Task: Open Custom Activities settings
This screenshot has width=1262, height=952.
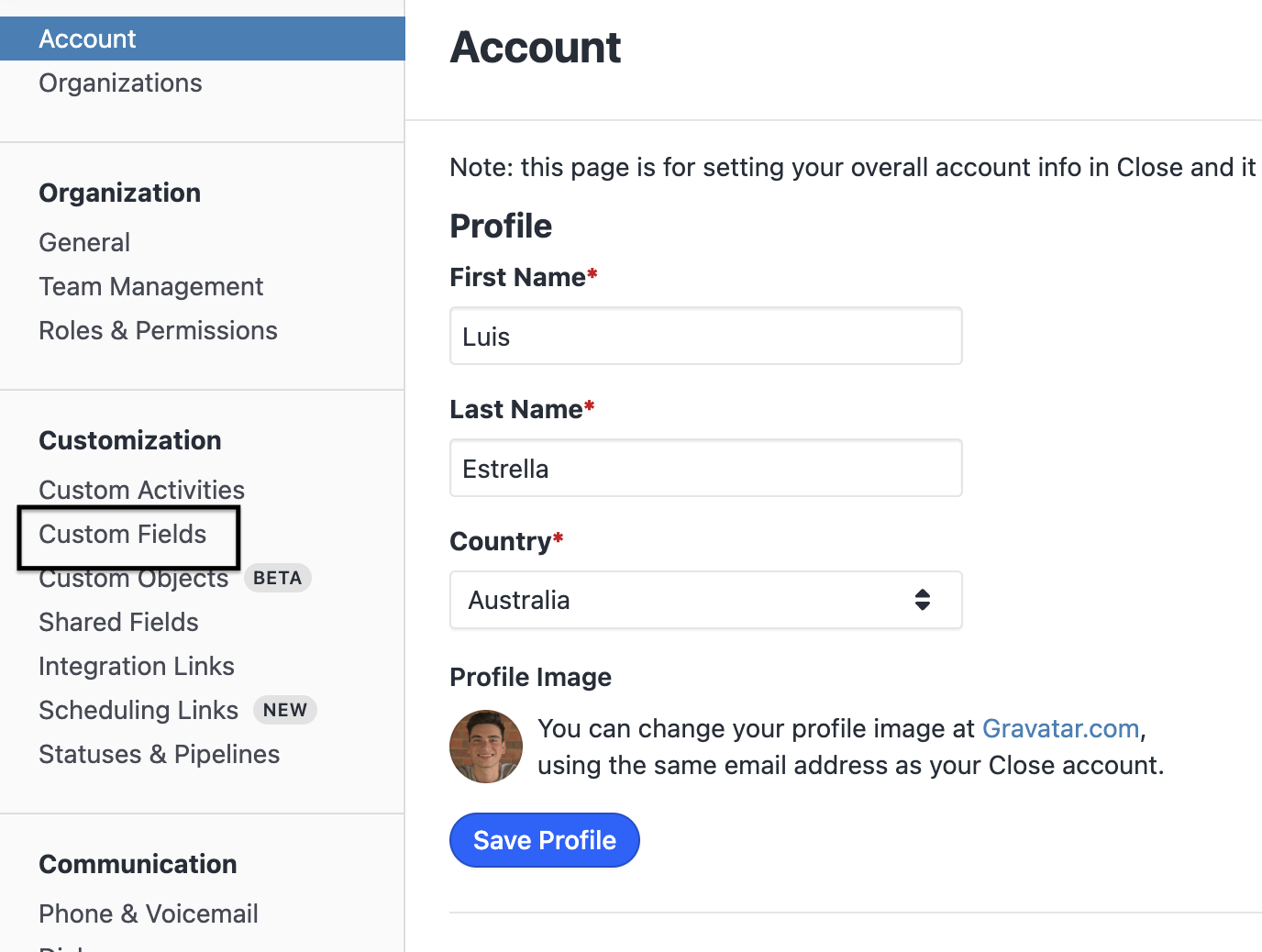Action: pyautogui.click(x=141, y=490)
